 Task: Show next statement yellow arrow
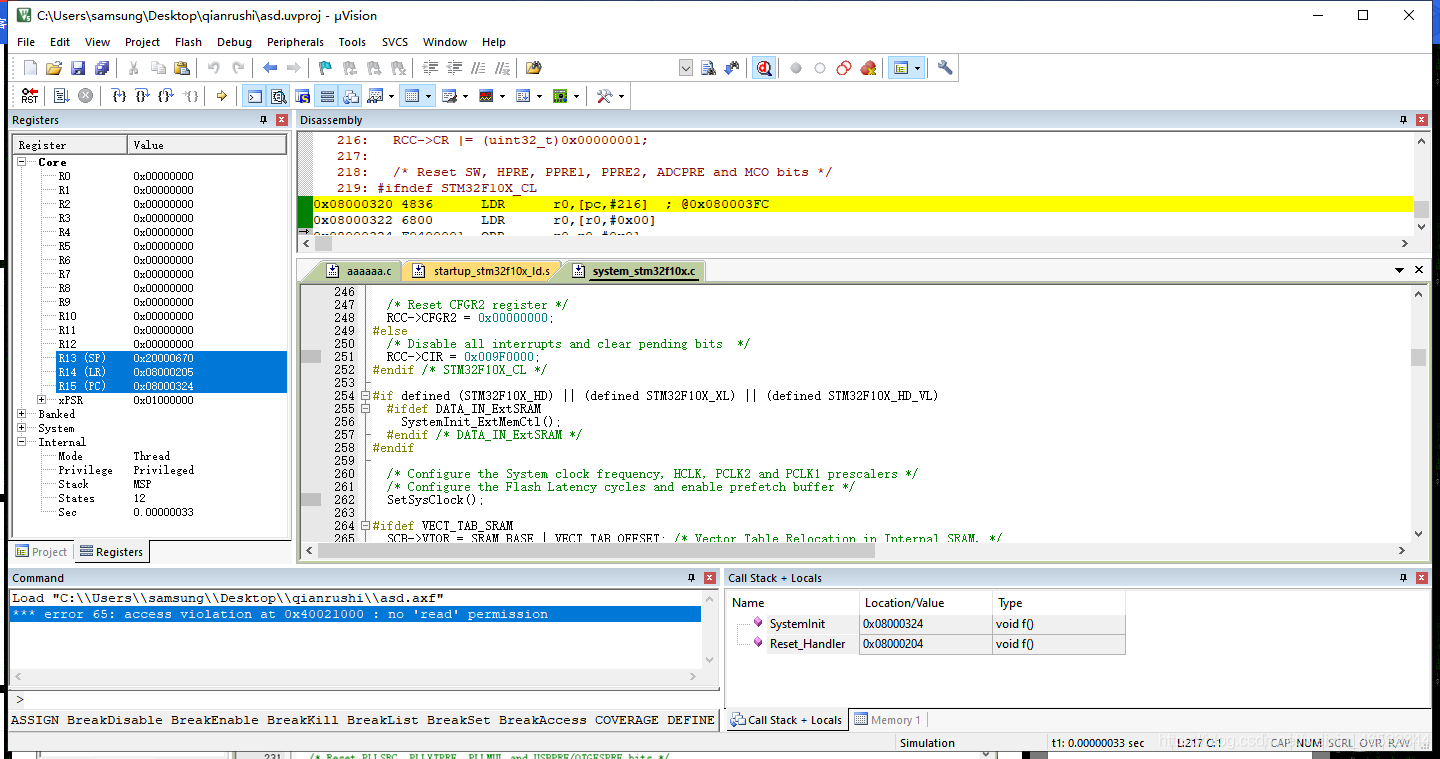click(222, 96)
